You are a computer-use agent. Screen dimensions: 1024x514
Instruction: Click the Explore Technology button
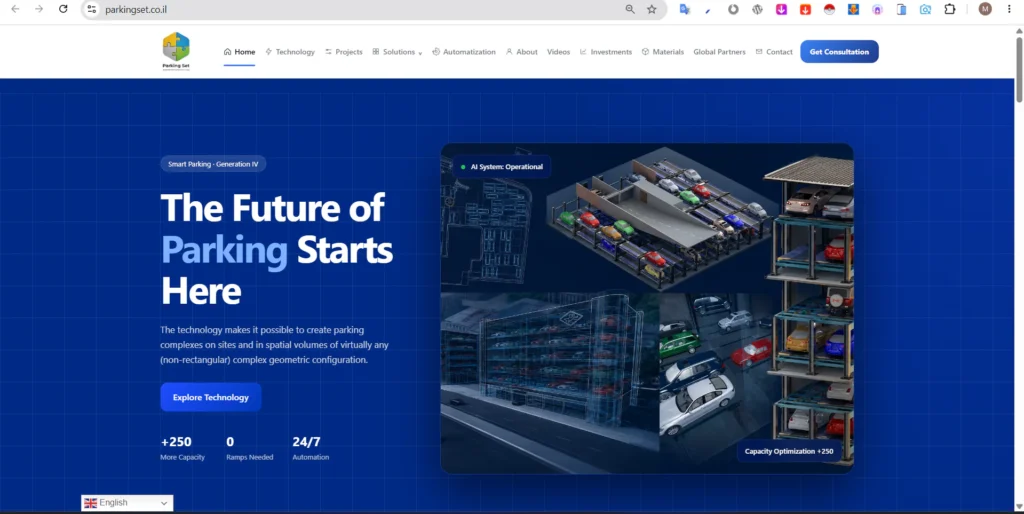click(x=211, y=397)
